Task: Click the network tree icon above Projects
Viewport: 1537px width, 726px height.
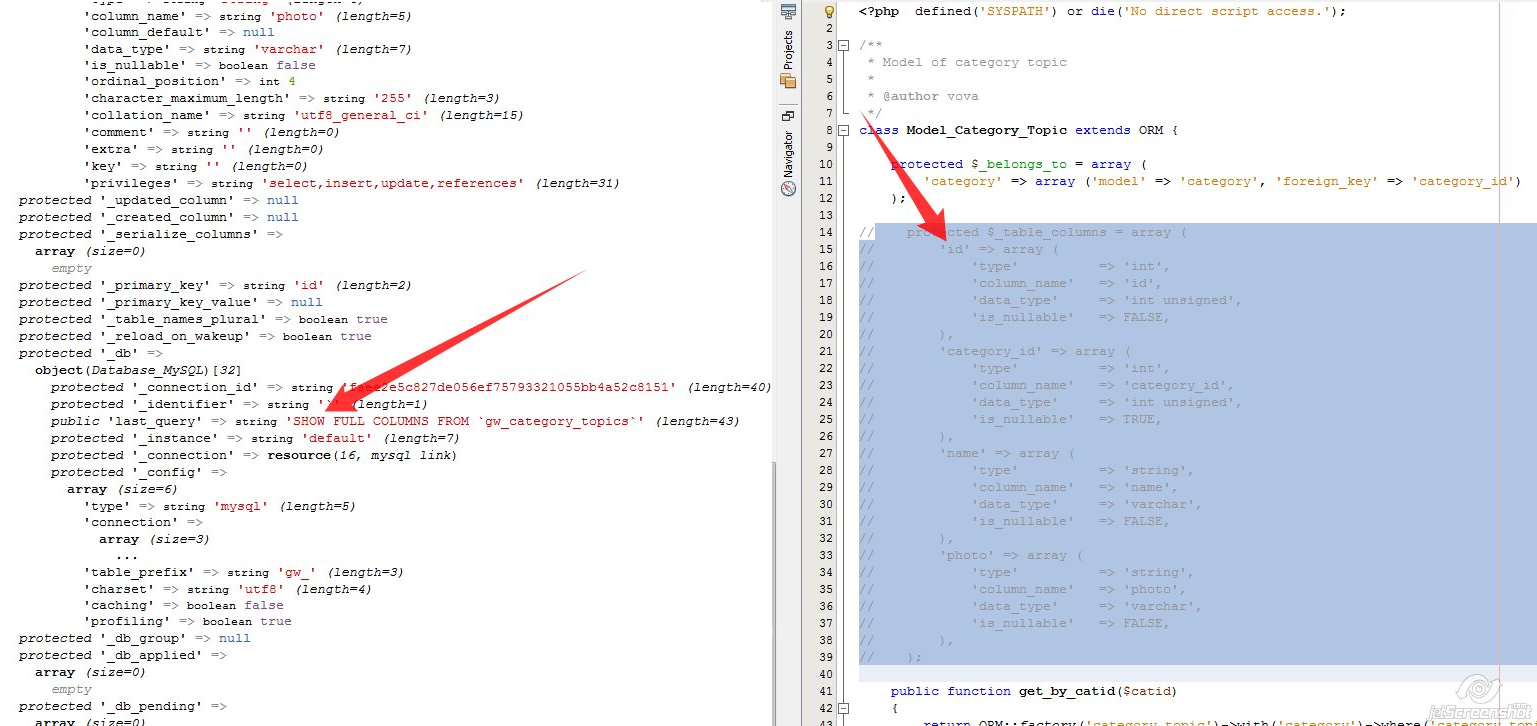Action: [x=788, y=11]
